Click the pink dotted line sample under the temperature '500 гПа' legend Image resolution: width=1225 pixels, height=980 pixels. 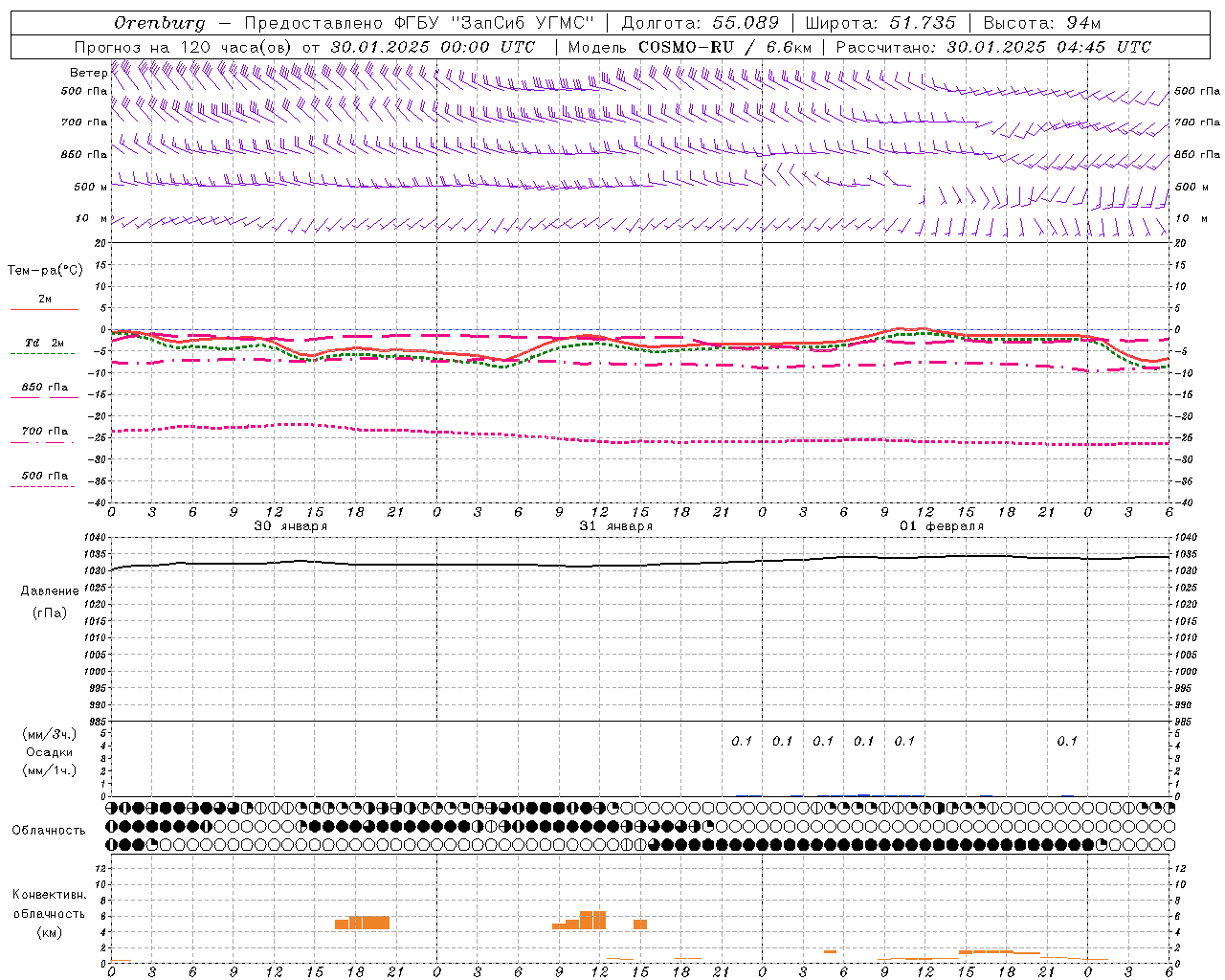[42, 487]
